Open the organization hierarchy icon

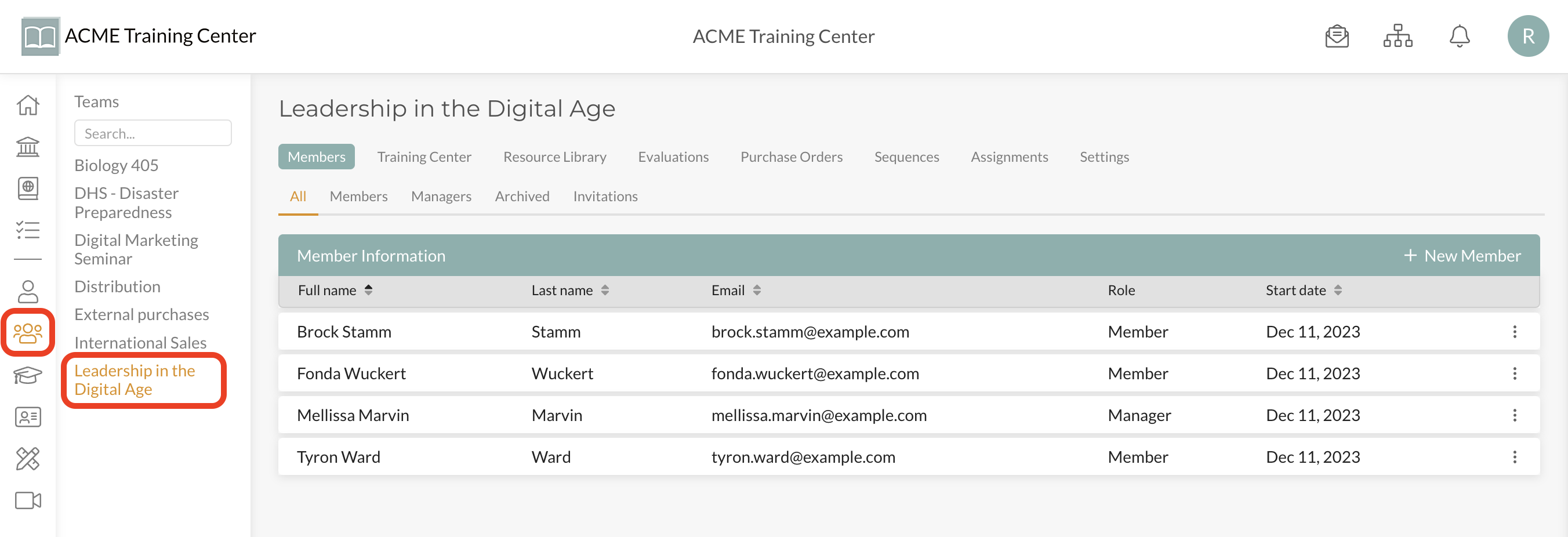pos(1398,37)
